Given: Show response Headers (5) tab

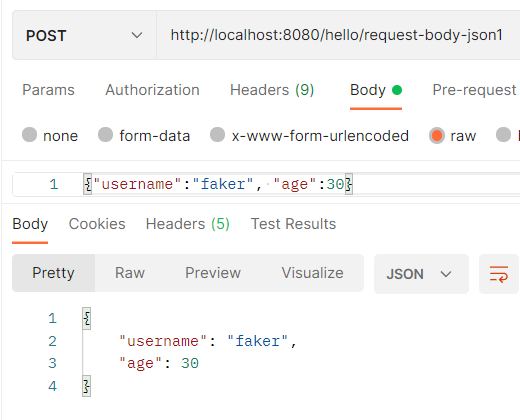Looking at the screenshot, I should tap(188, 224).
